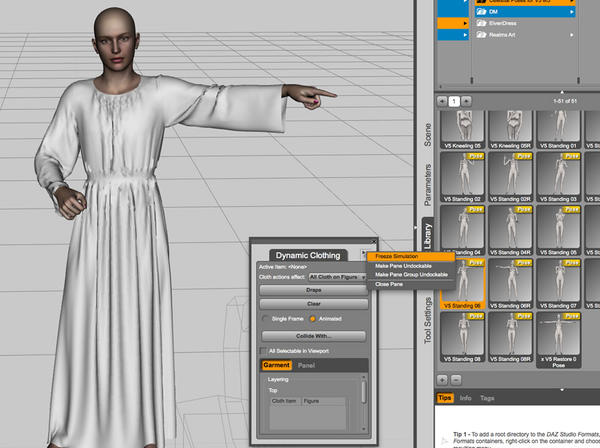The height and width of the screenshot is (448, 600).
Task: Click the minus button to shrink thumbnails
Action: [x=456, y=380]
